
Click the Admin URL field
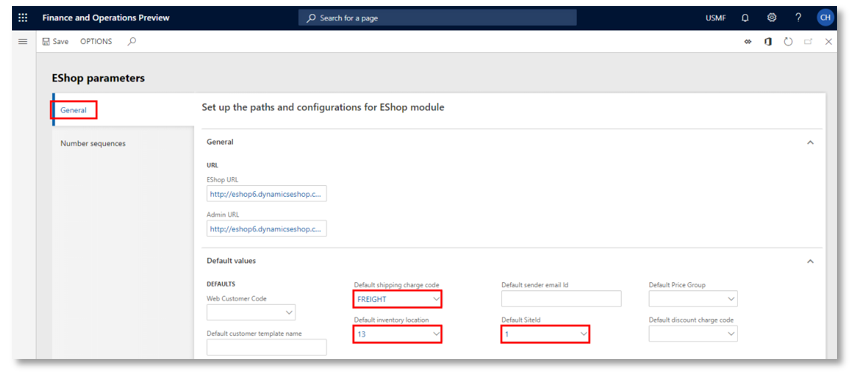click(266, 229)
